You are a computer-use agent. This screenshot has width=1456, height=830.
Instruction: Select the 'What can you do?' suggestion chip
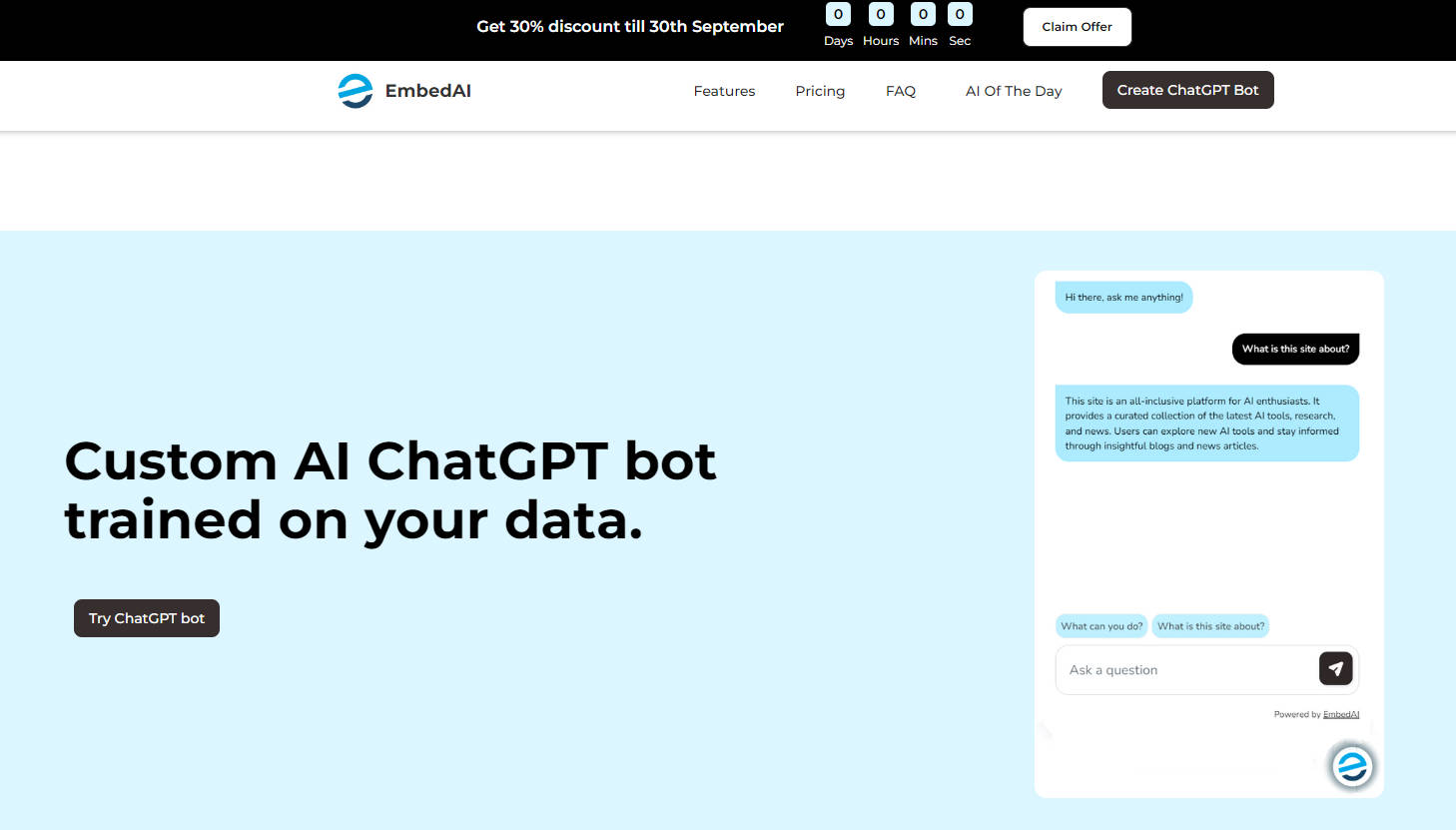1101,626
